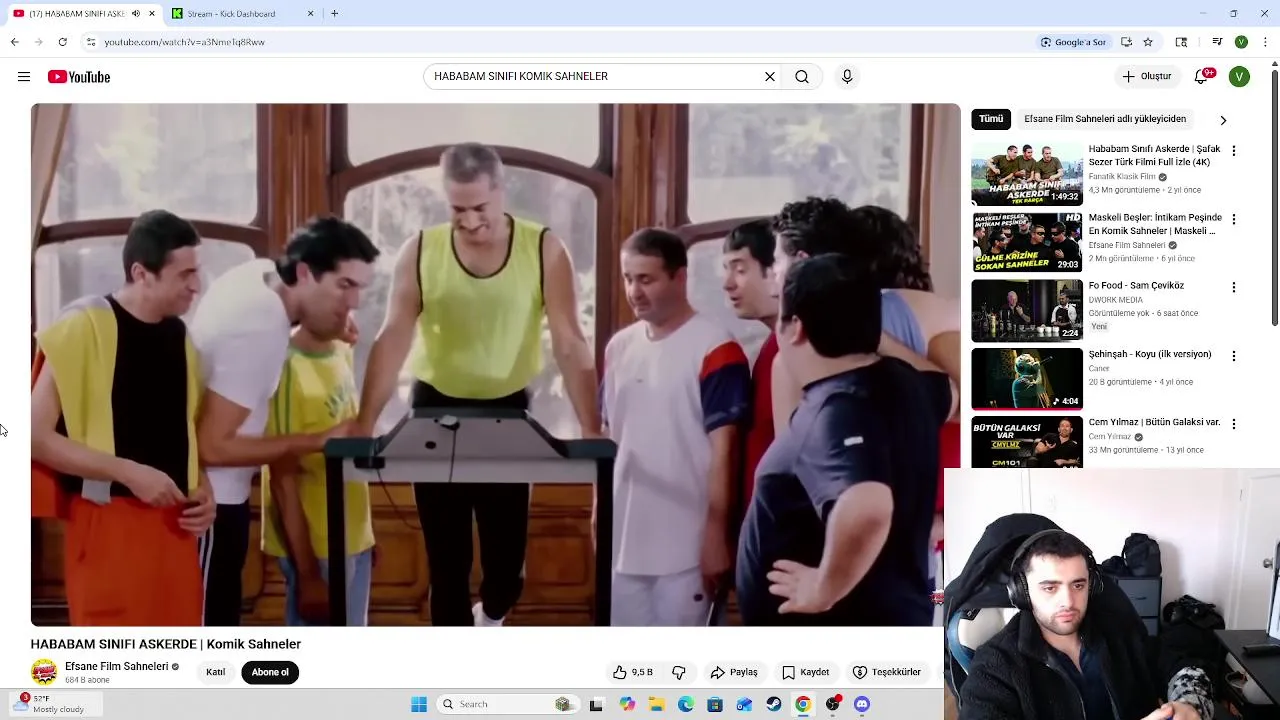Open Windows Start menu
The width and height of the screenshot is (1280, 720).
pos(419,704)
